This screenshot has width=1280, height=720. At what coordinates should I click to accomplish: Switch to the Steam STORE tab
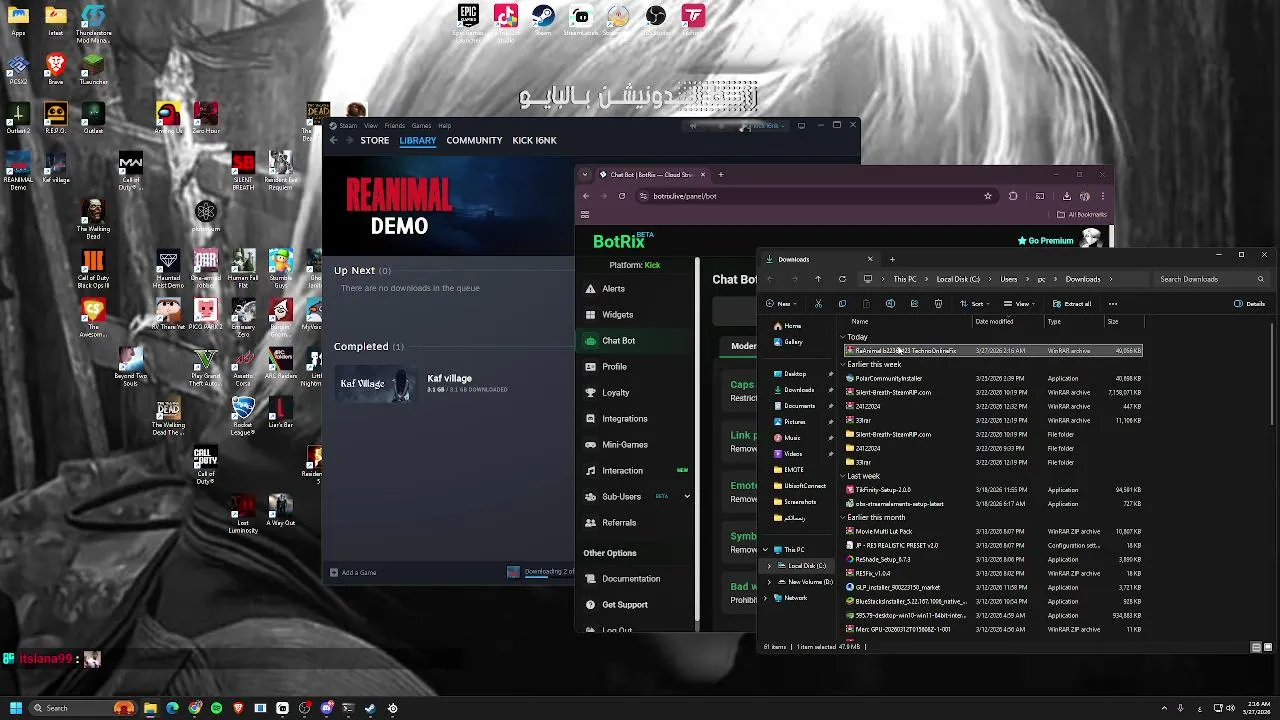[375, 140]
